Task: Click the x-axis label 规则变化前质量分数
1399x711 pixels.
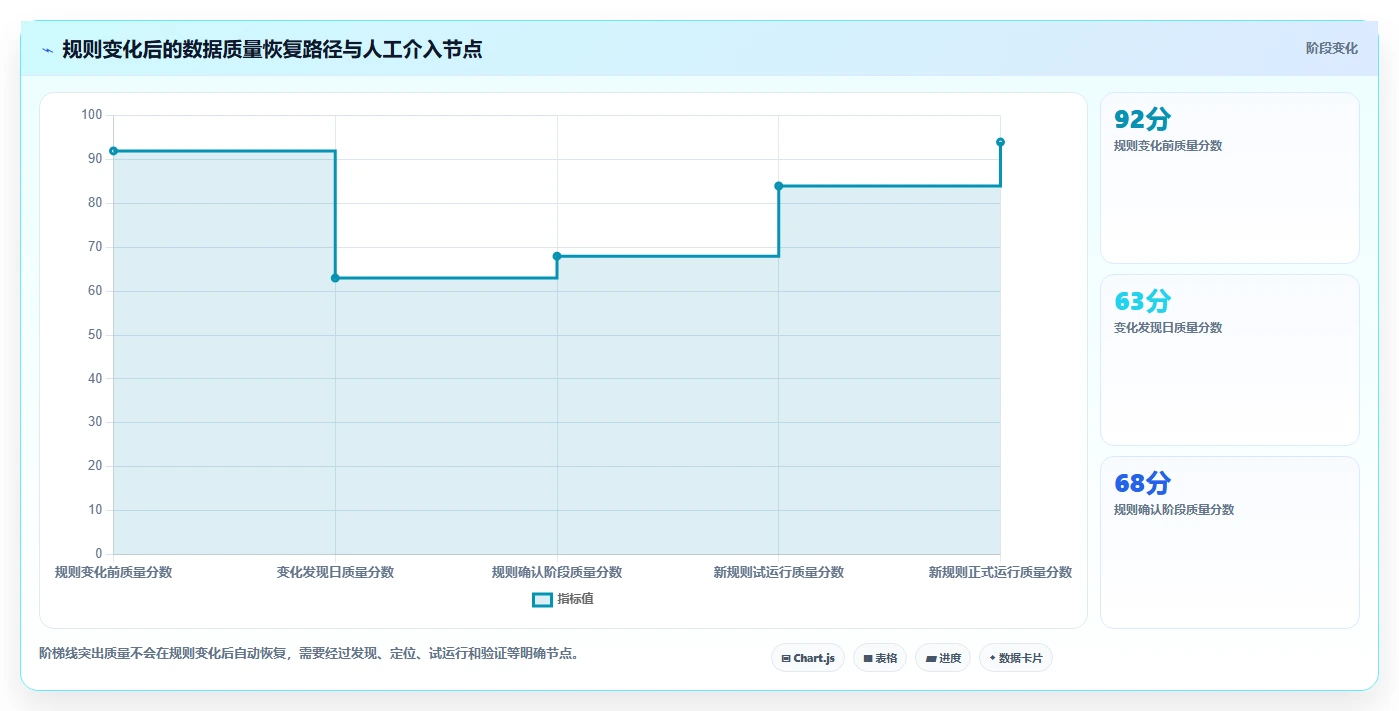Action: 113,573
